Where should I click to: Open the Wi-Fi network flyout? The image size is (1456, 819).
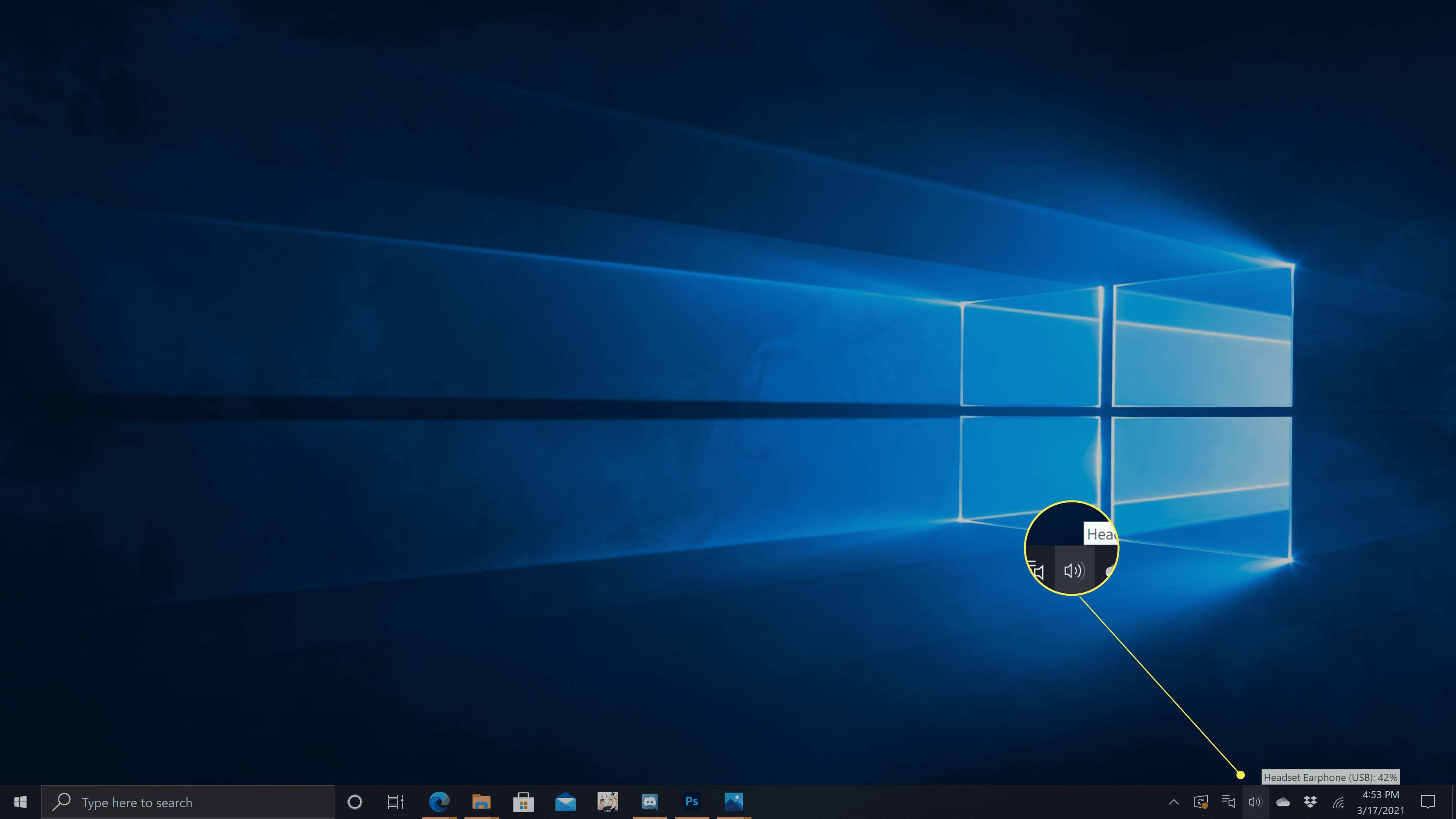(x=1338, y=802)
